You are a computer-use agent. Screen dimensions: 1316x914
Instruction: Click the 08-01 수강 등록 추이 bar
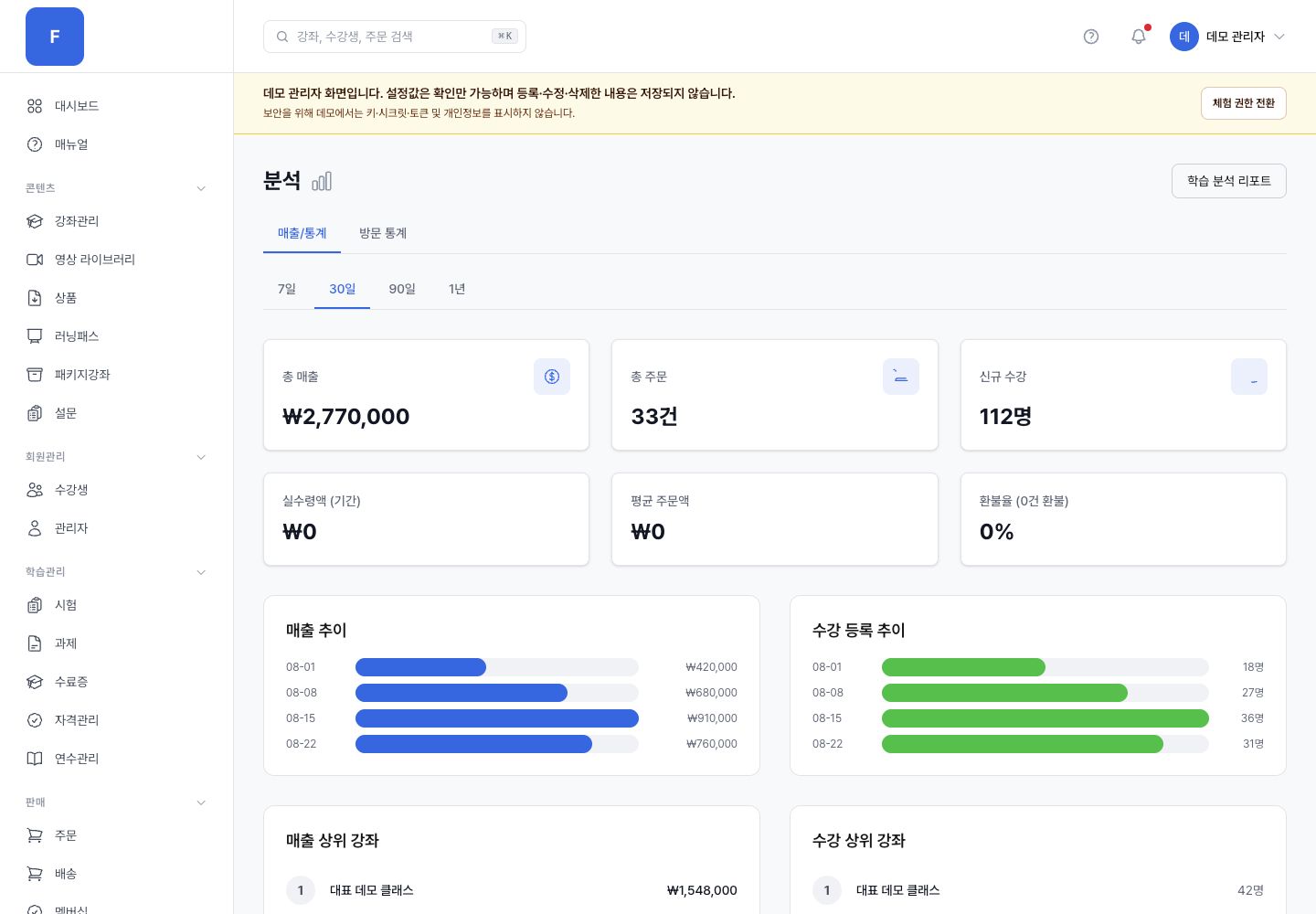pyautogui.click(x=963, y=667)
